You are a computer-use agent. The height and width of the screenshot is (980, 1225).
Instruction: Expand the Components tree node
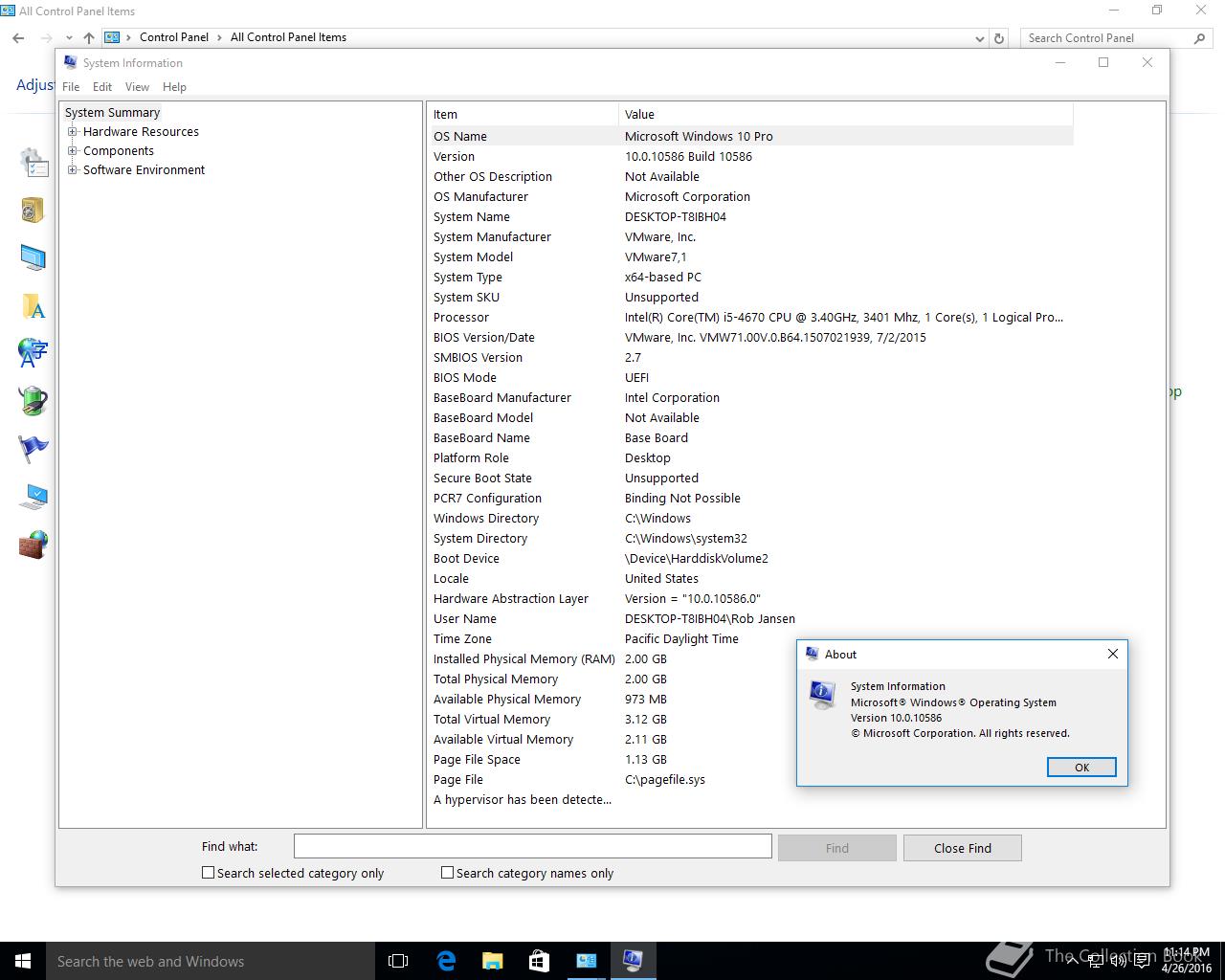pyautogui.click(x=72, y=151)
